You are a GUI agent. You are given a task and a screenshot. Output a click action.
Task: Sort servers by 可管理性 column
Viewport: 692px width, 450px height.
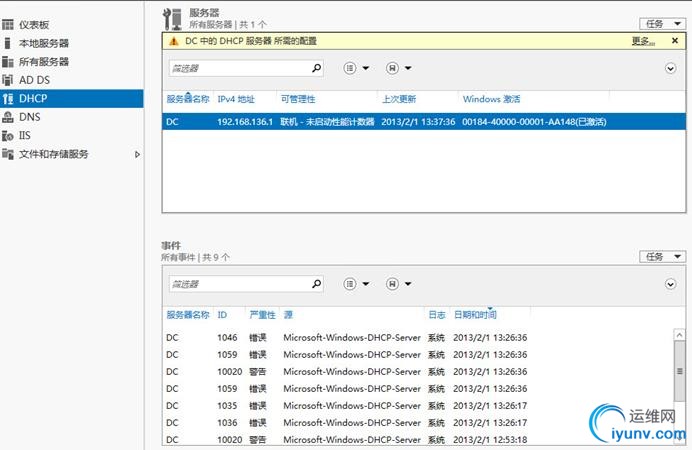tap(298, 99)
